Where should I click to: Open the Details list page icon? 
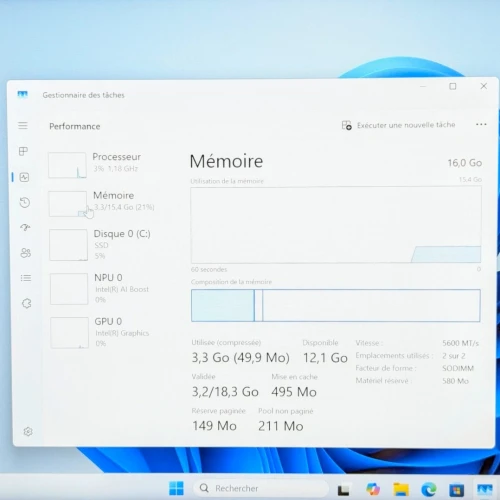click(x=26, y=278)
